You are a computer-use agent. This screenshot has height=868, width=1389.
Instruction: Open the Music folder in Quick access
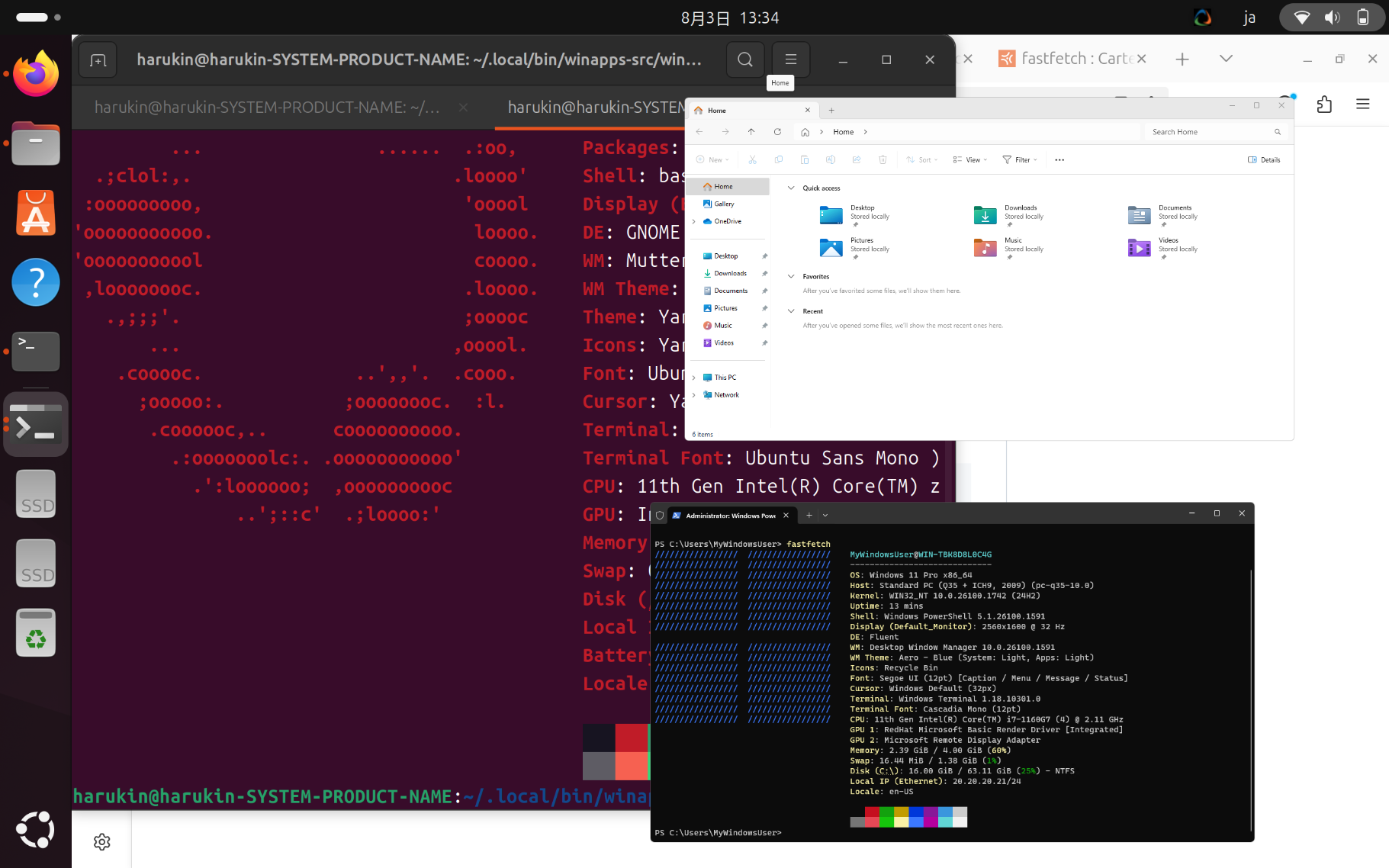[1009, 248]
